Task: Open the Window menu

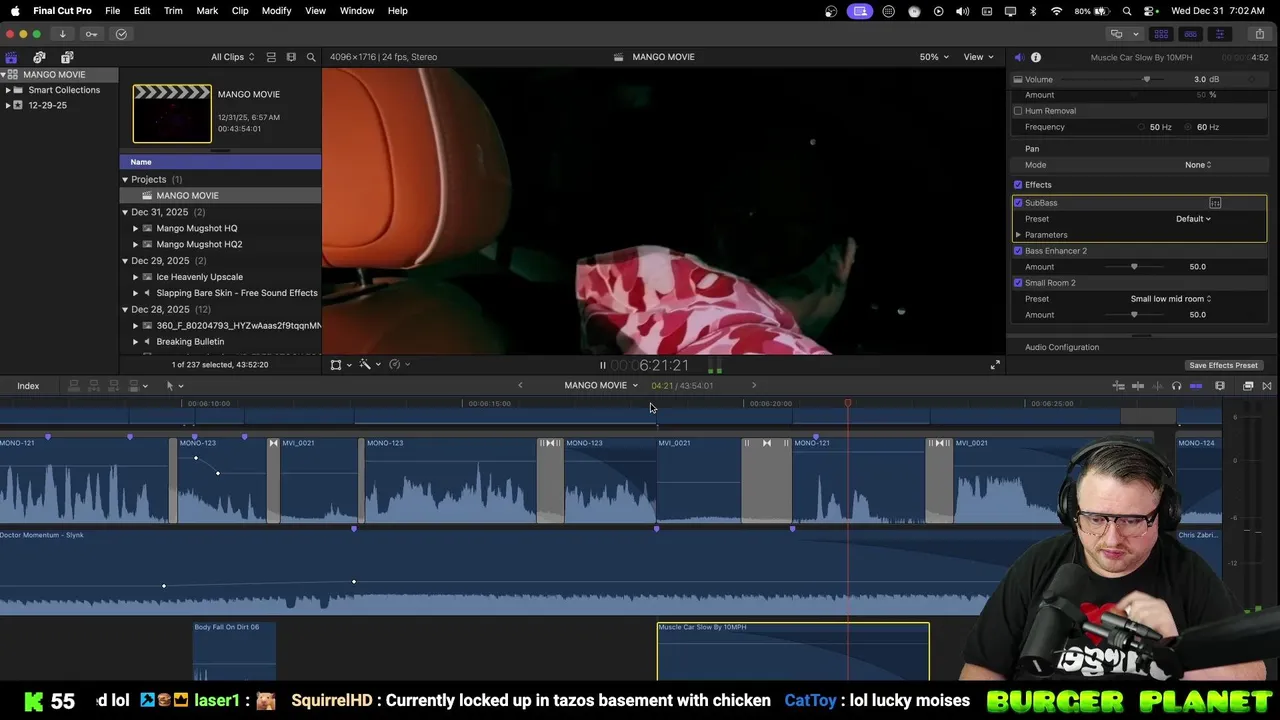Action: (x=357, y=11)
